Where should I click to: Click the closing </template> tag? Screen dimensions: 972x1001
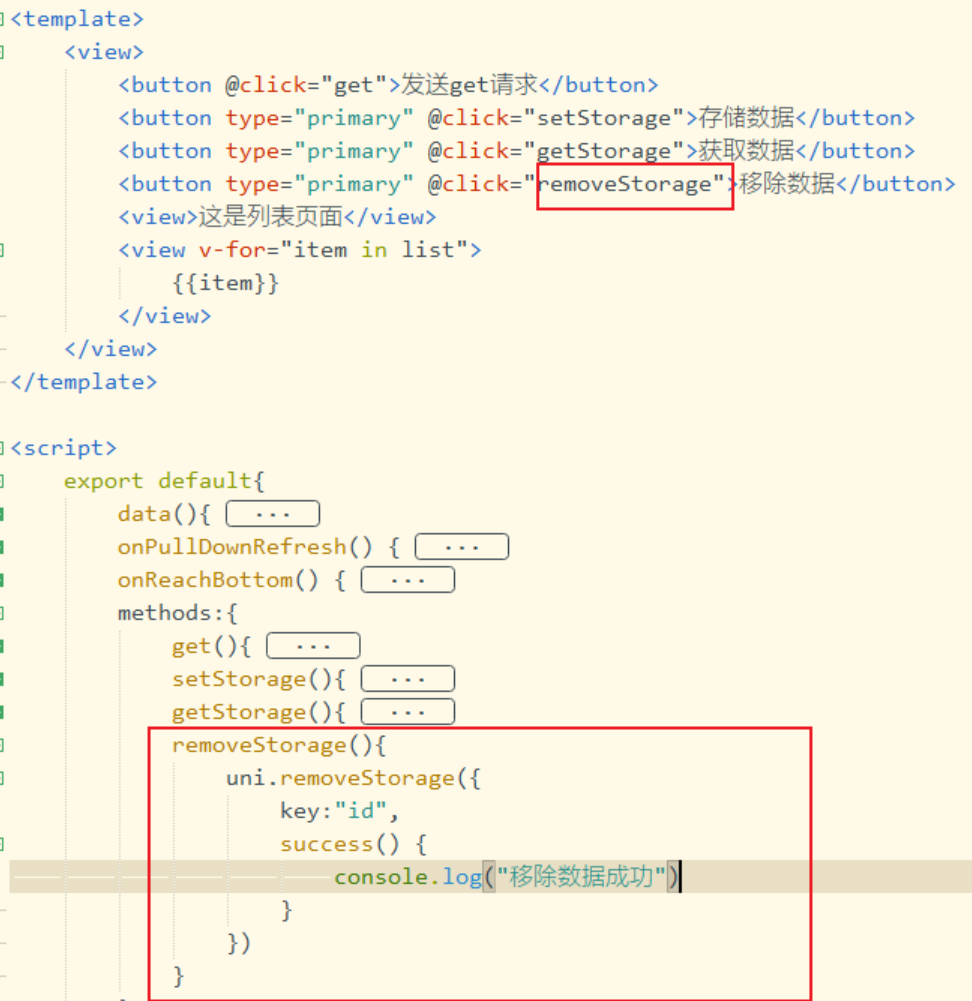tap(84, 382)
